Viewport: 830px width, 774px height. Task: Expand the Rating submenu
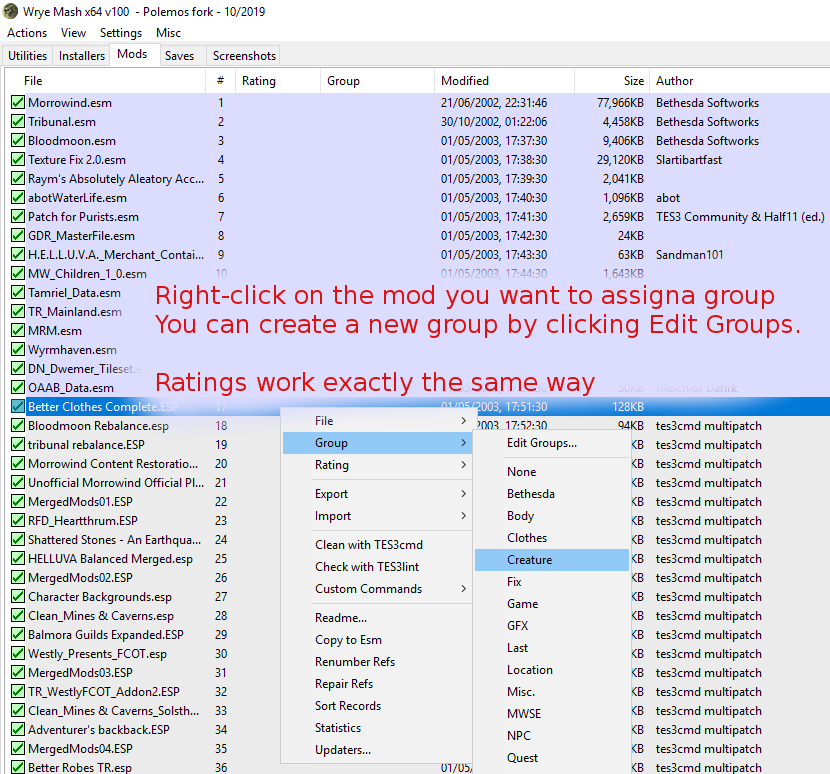377,465
